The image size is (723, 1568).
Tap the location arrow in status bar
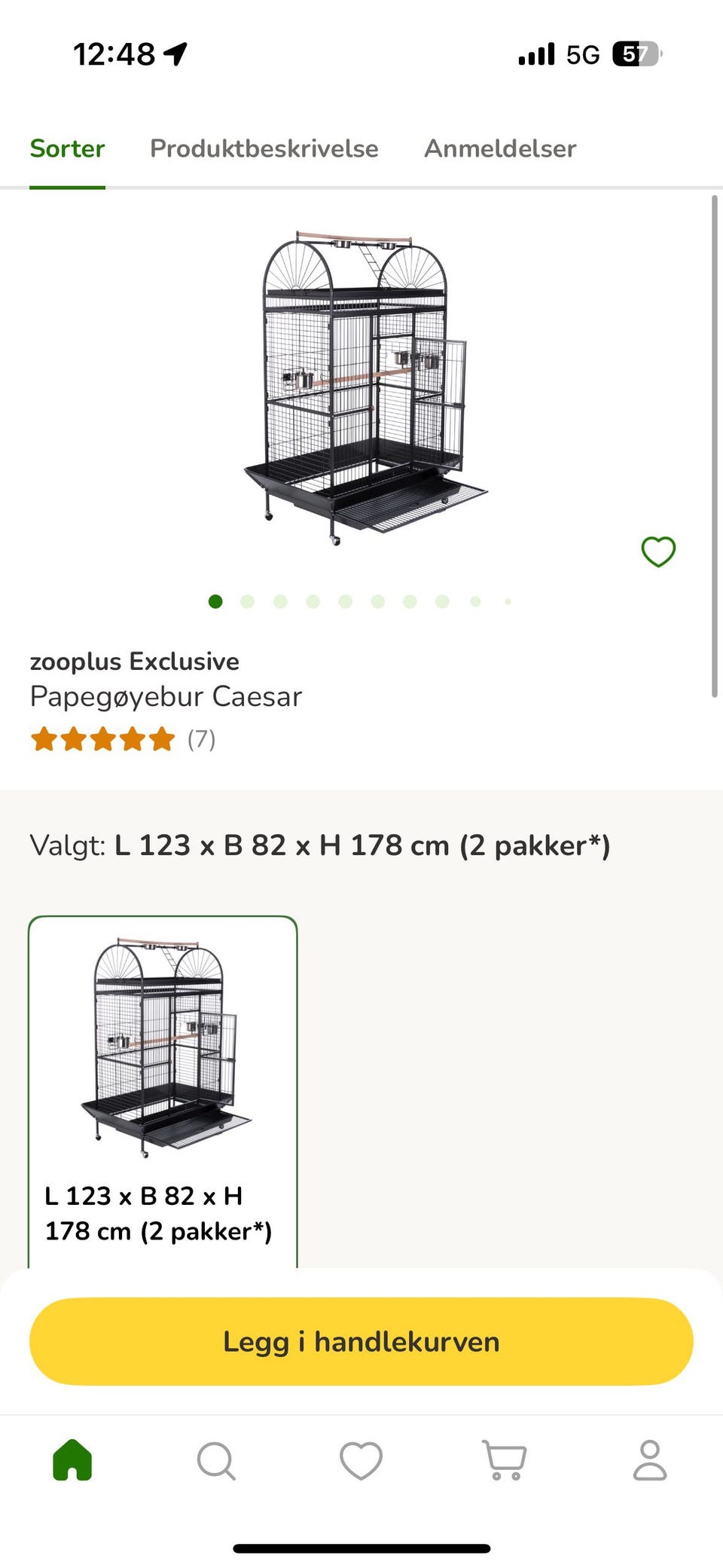[176, 54]
